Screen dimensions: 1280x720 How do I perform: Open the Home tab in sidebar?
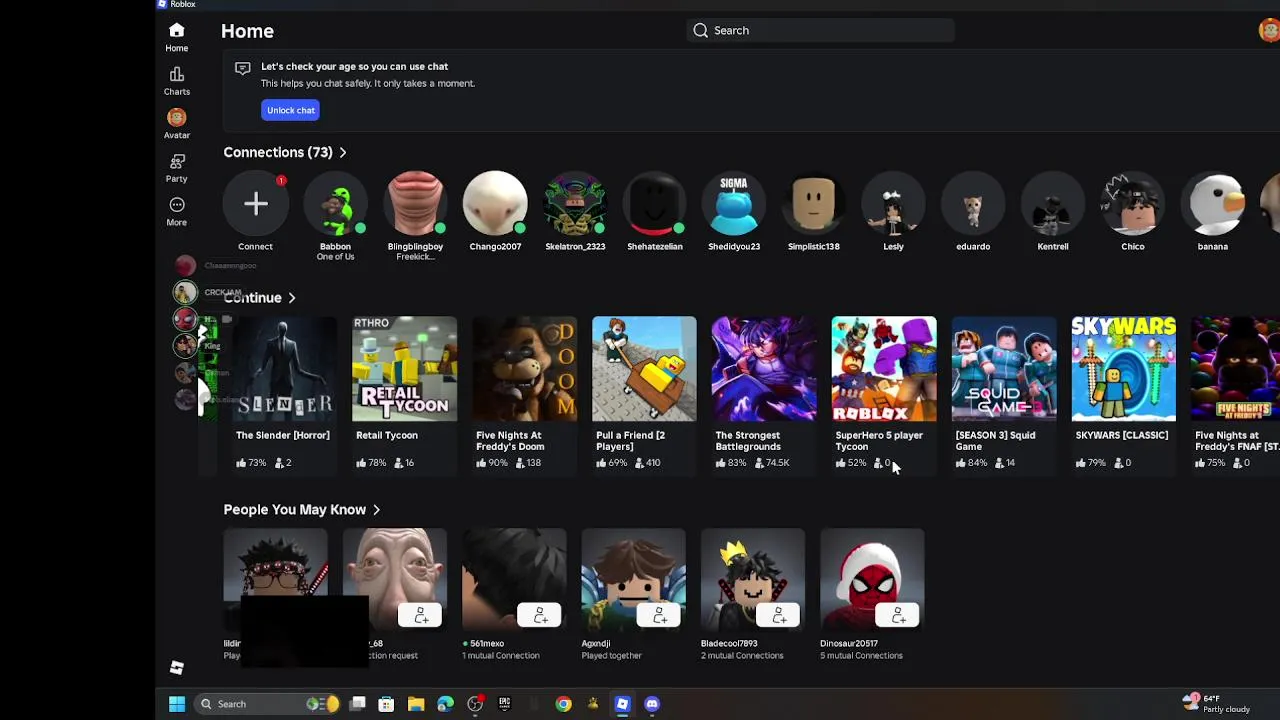pyautogui.click(x=177, y=37)
